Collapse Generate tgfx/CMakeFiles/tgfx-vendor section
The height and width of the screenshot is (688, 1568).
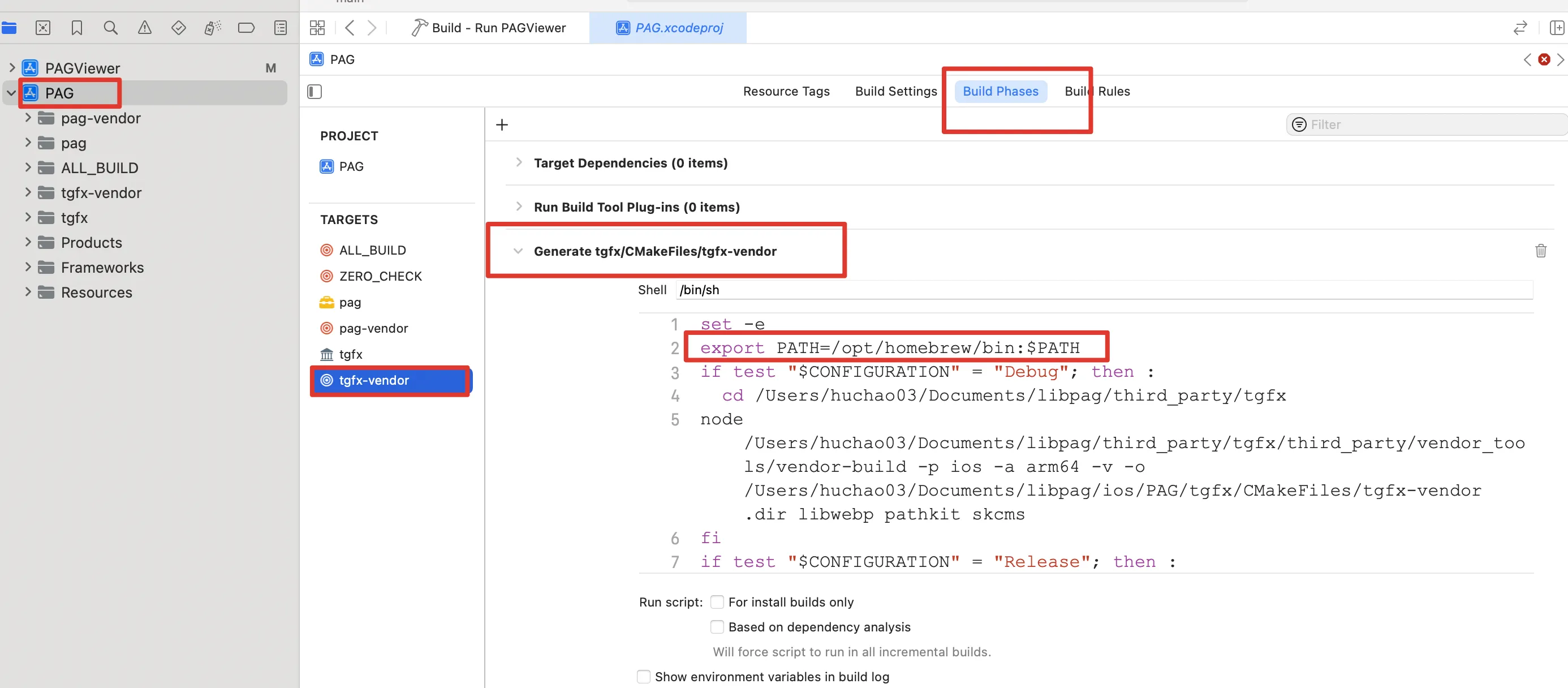tap(518, 251)
